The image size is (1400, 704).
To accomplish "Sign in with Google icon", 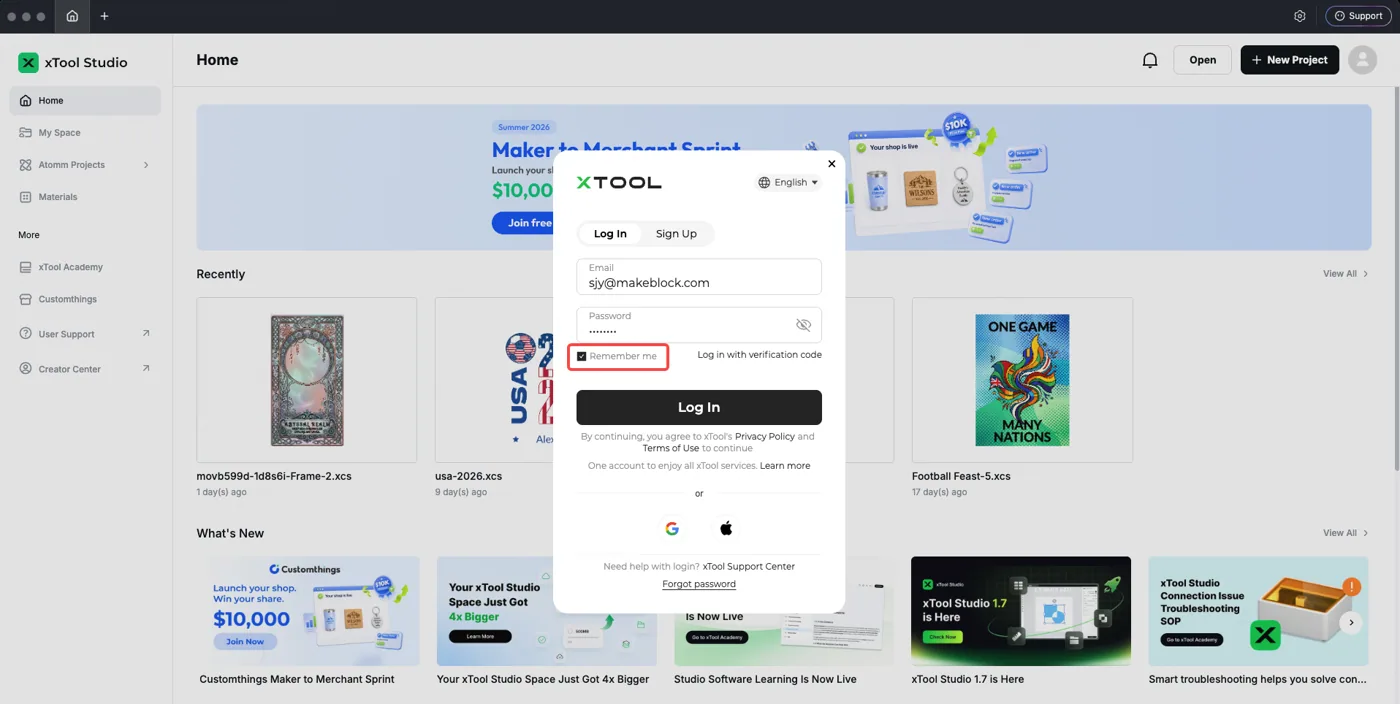I will [x=672, y=528].
